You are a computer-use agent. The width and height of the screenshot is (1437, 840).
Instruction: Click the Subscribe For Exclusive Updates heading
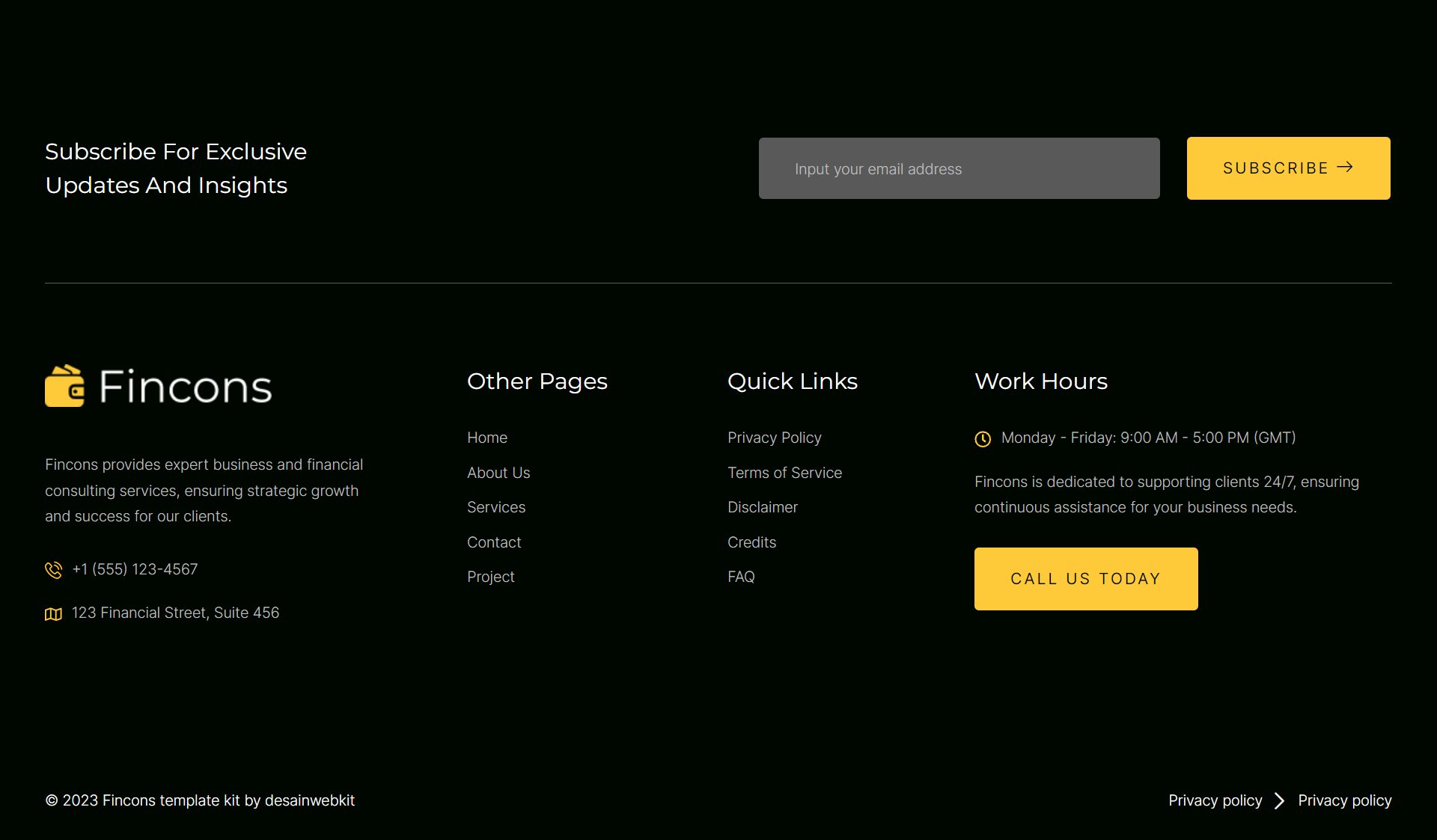coord(176,168)
